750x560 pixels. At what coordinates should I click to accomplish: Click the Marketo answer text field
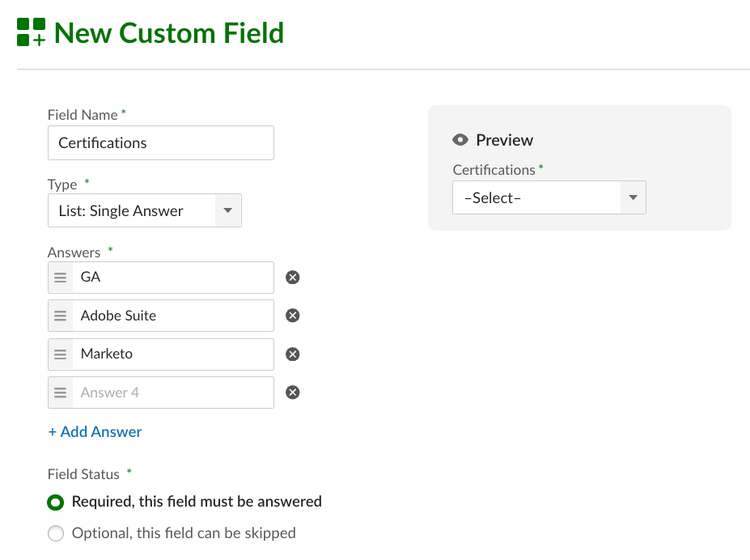(173, 354)
